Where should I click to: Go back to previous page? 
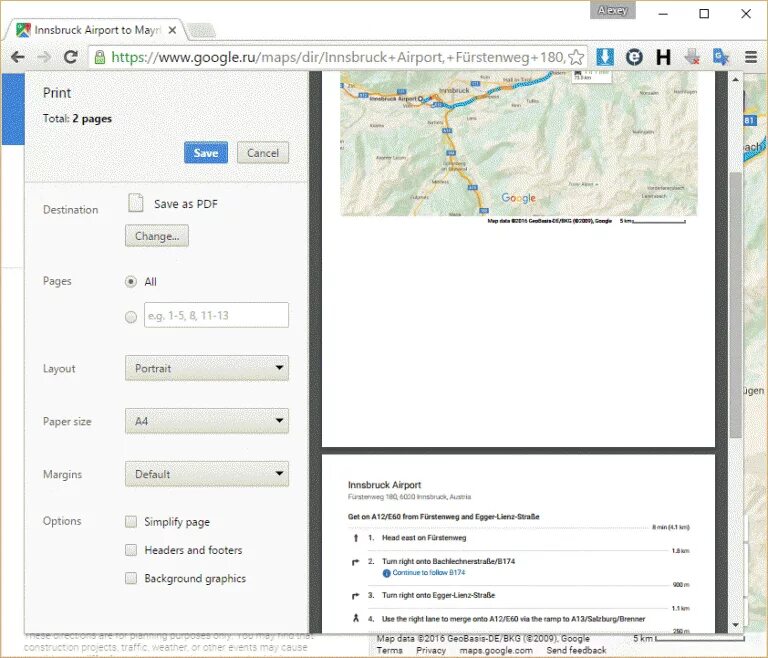pos(18,57)
